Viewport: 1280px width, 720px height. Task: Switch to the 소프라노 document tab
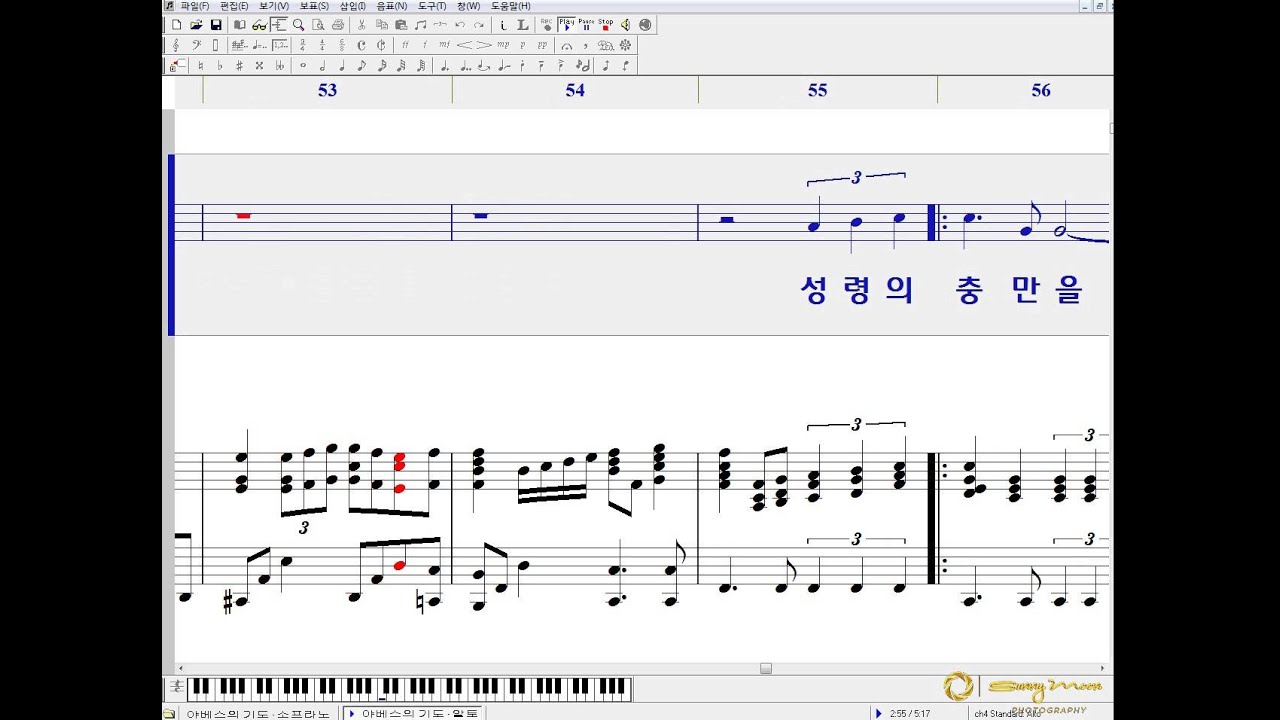(x=257, y=713)
